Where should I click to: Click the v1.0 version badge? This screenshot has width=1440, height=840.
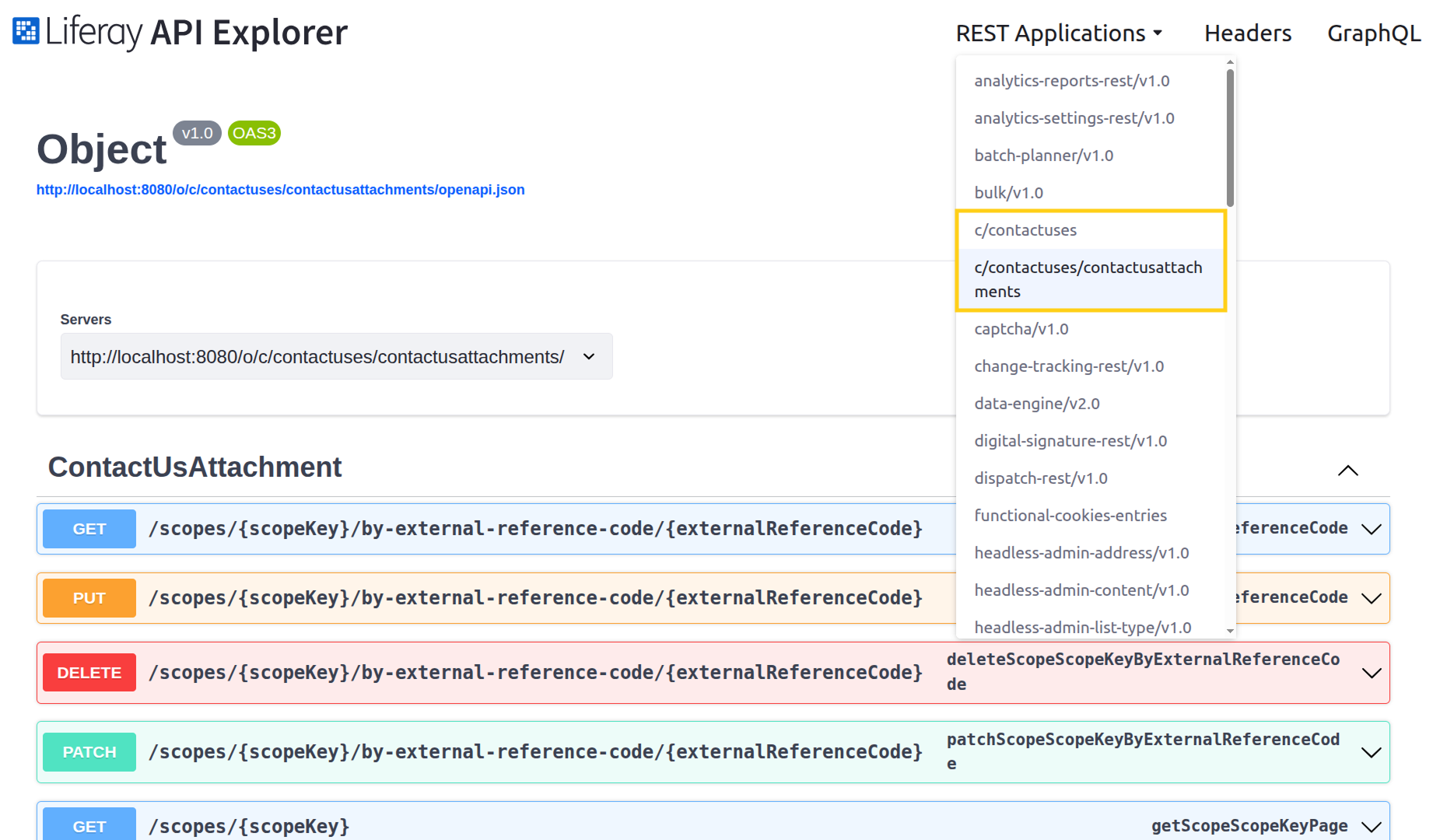click(x=197, y=133)
